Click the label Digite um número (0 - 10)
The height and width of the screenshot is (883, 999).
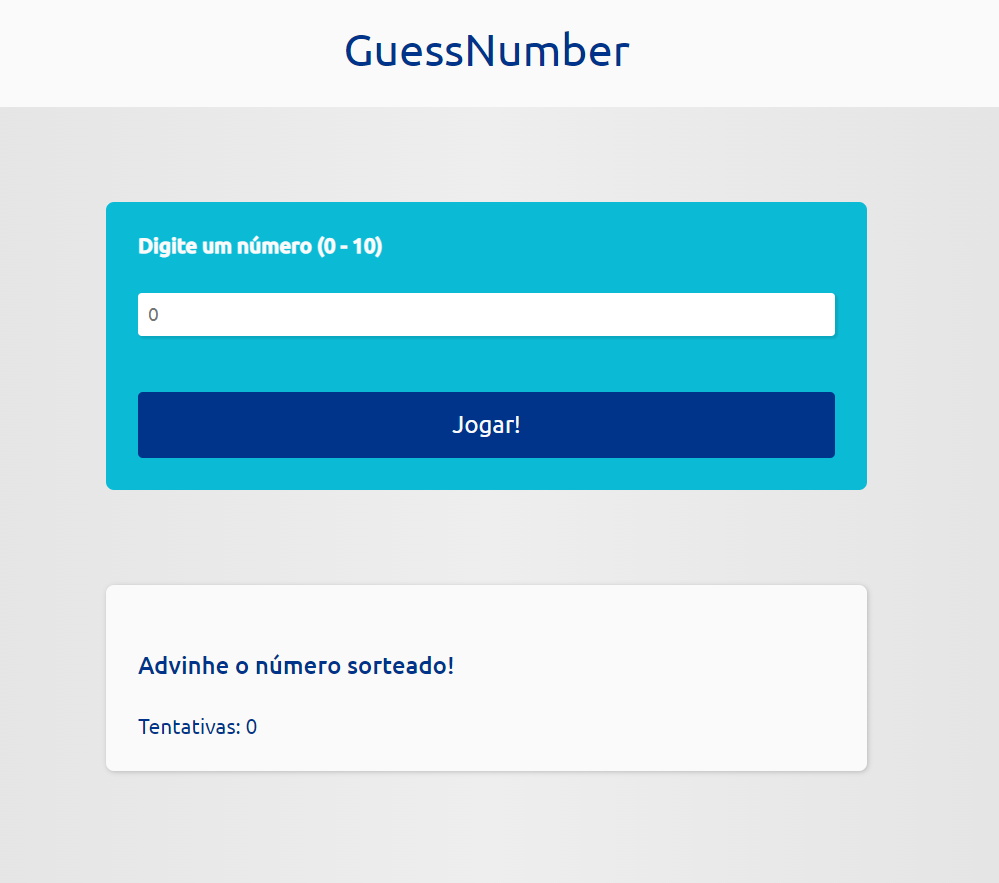pyautogui.click(x=260, y=245)
